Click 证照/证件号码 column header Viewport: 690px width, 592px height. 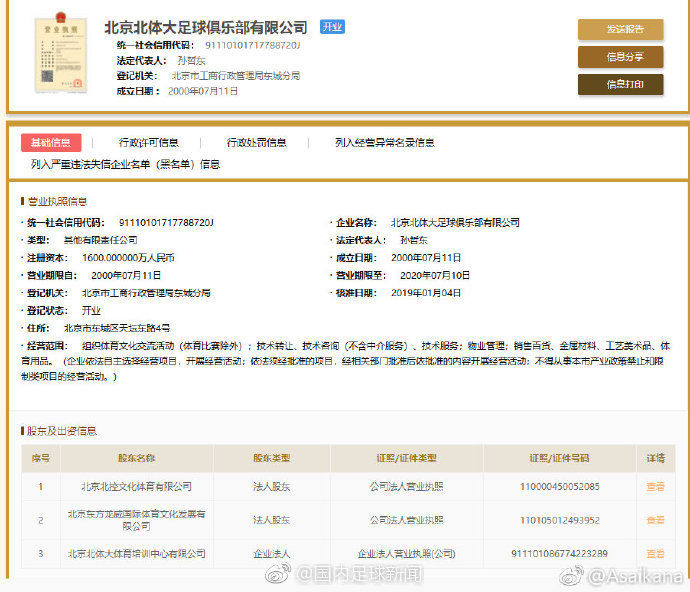coord(559,458)
